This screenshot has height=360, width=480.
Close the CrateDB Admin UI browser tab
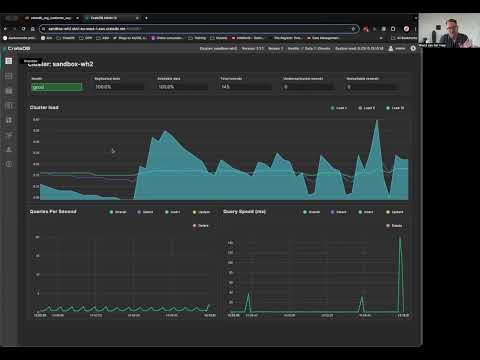pos(137,18)
